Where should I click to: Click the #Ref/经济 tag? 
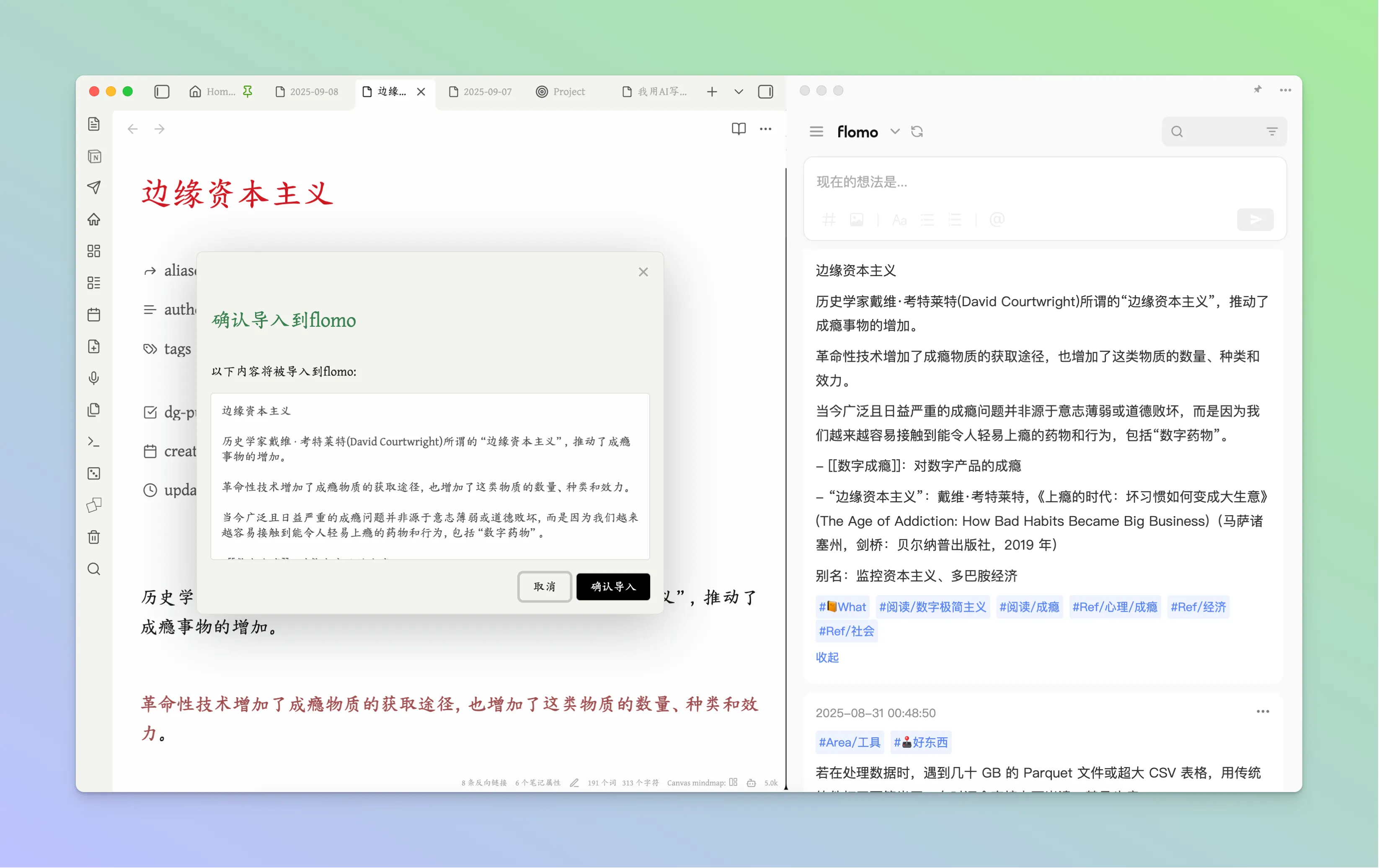coord(1198,607)
